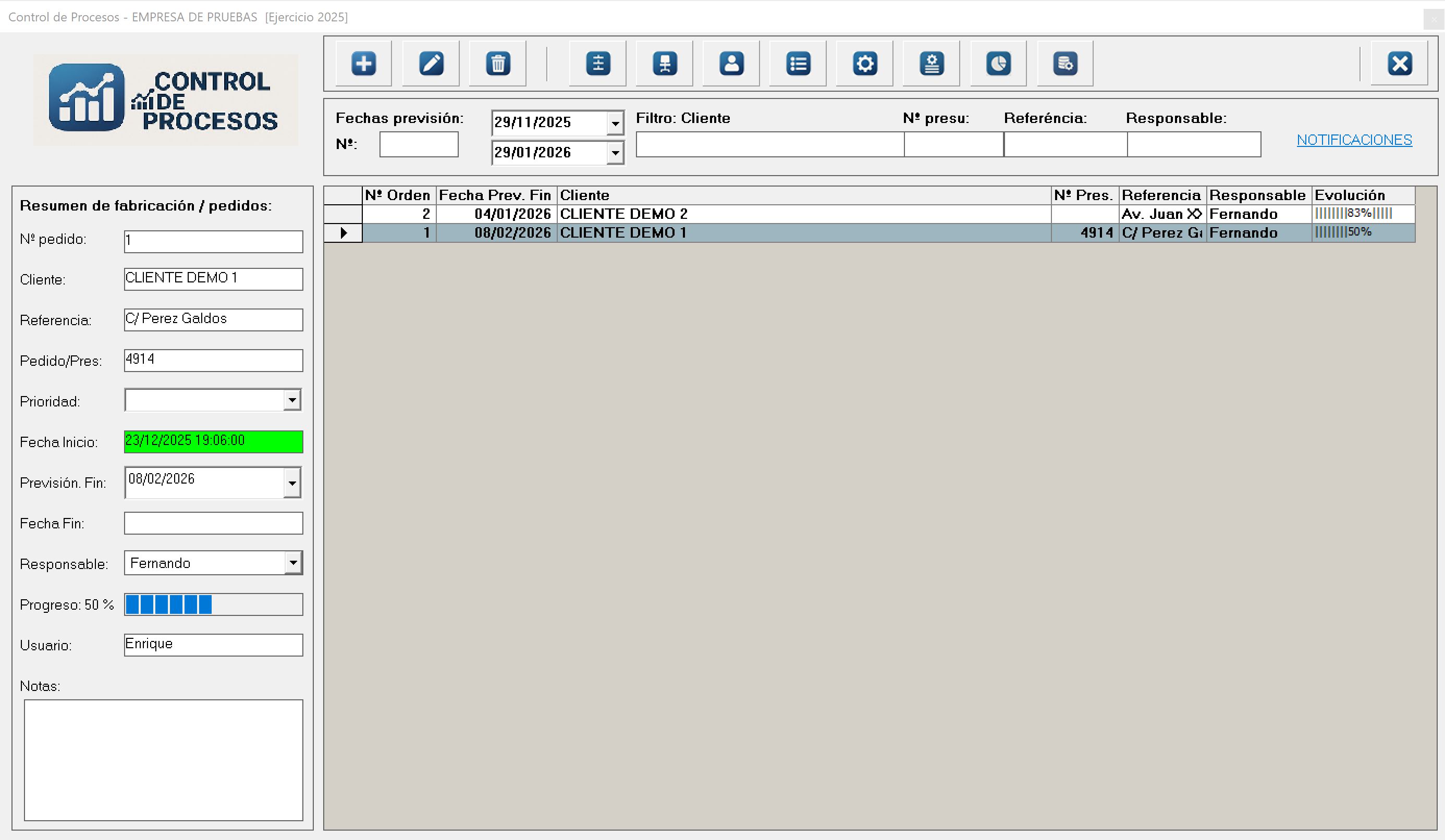Screen dimensions: 1445x840
Task: Open the user profile icon button
Action: (x=731, y=63)
